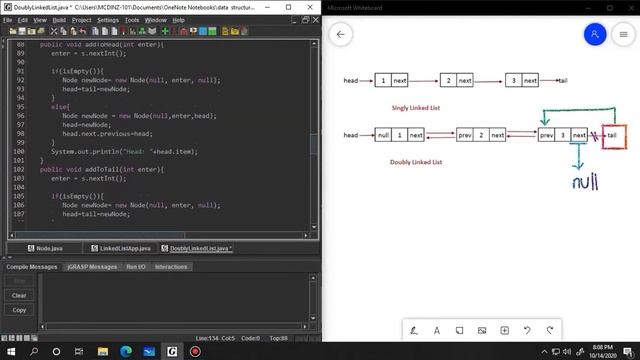The image size is (640, 360).
Task: Click the insert image icon in Whiteboard
Action: pos(482,330)
